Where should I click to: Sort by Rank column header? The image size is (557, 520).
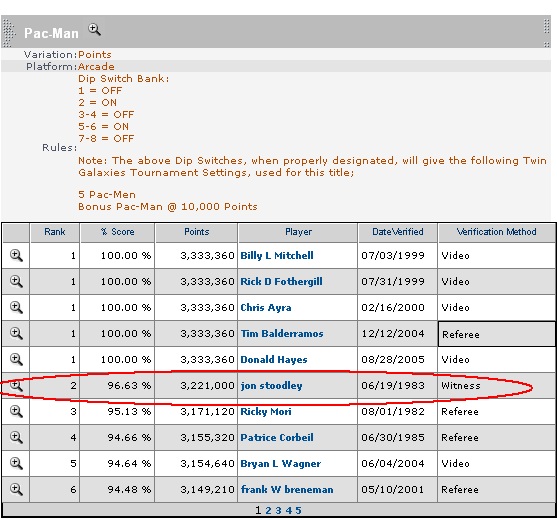[x=55, y=232]
